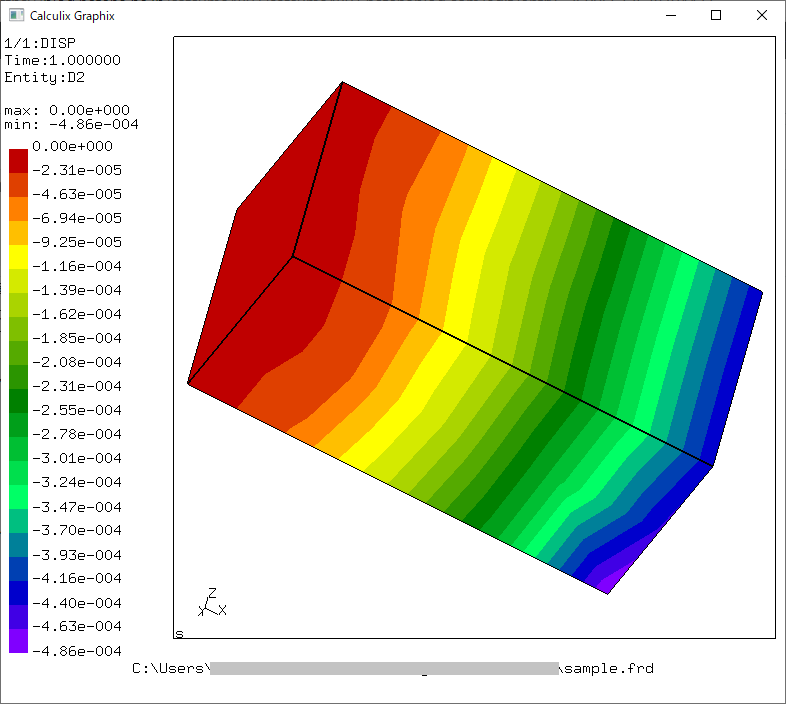Viewport: 786px width, 704px height.
Task: Click the 1/1:DISP dataset label
Action: coord(40,43)
